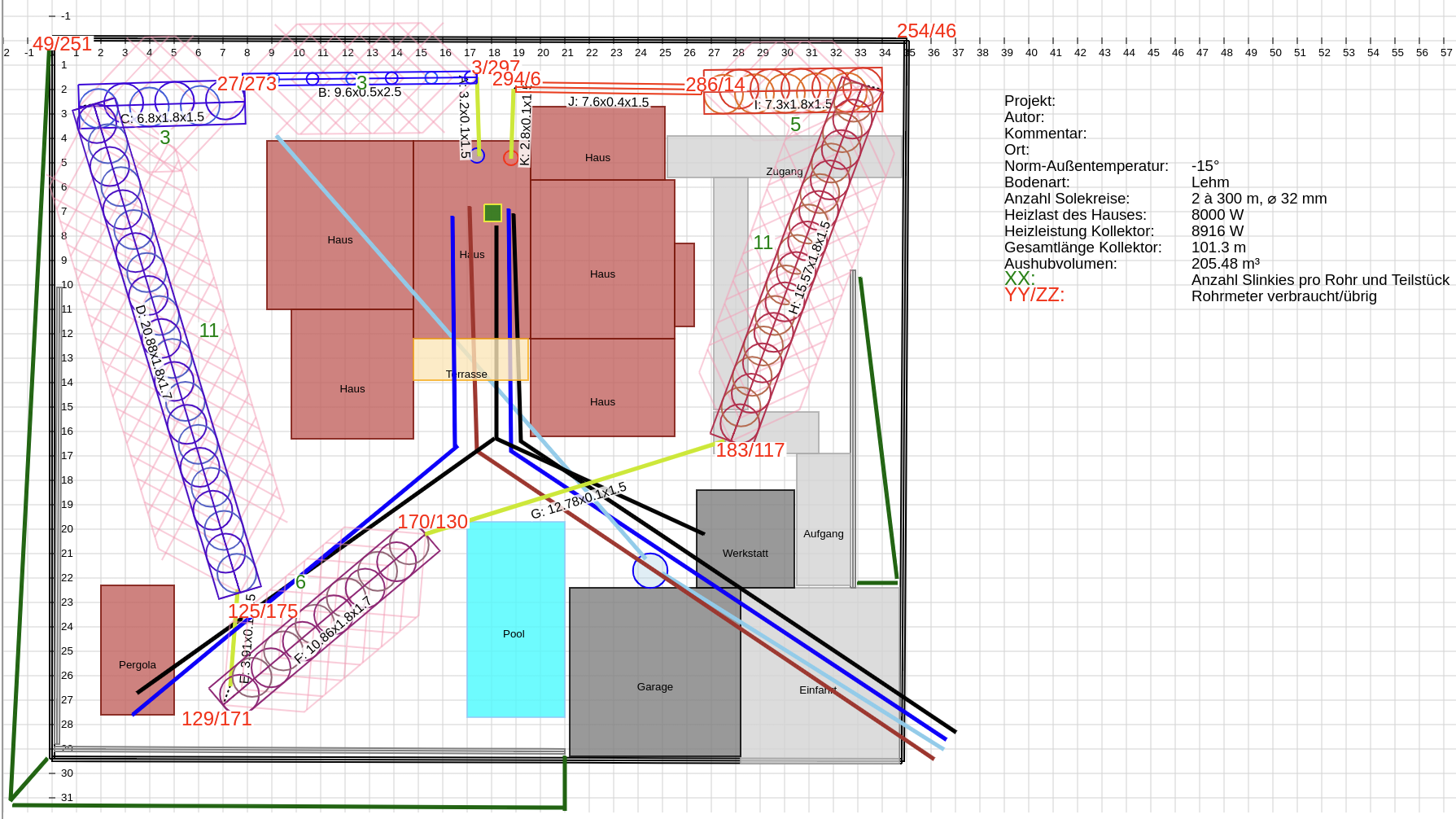The image size is (1456, 819).
Task: Click the red 254/46 pipe length label
Action: (x=926, y=31)
